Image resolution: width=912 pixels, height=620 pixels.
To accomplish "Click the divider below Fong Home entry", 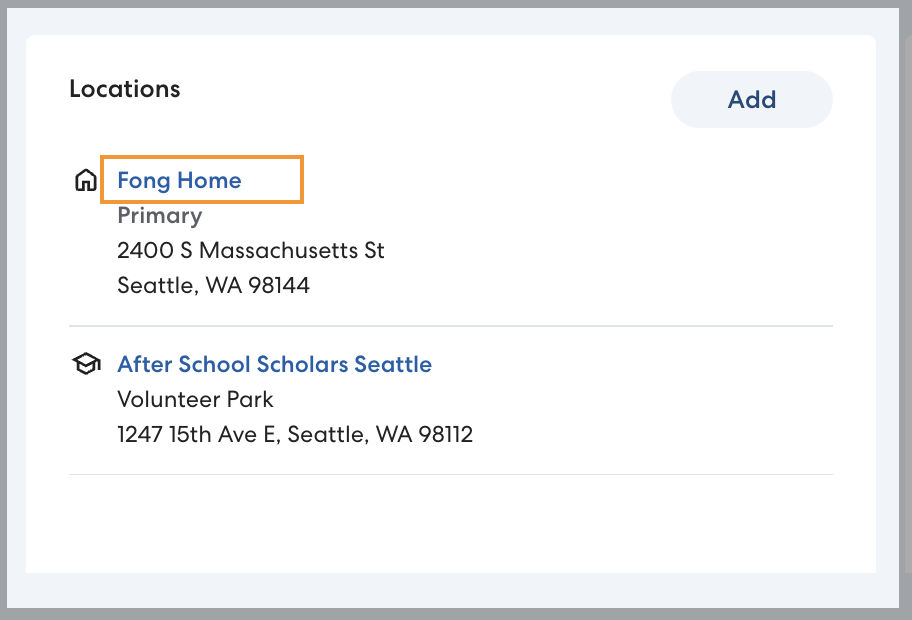I will click(450, 326).
